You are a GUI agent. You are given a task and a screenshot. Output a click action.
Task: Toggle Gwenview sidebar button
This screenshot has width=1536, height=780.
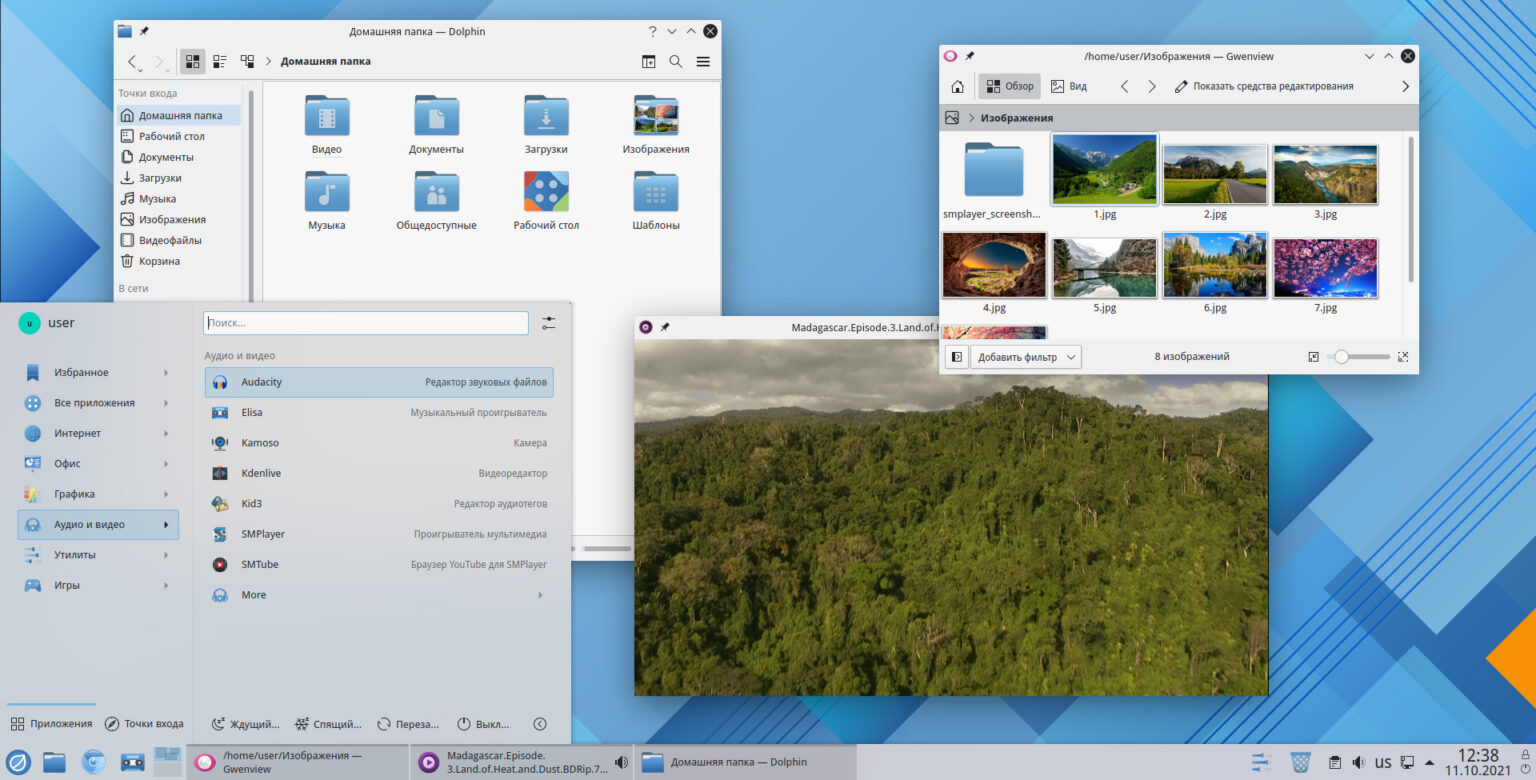tap(957, 357)
